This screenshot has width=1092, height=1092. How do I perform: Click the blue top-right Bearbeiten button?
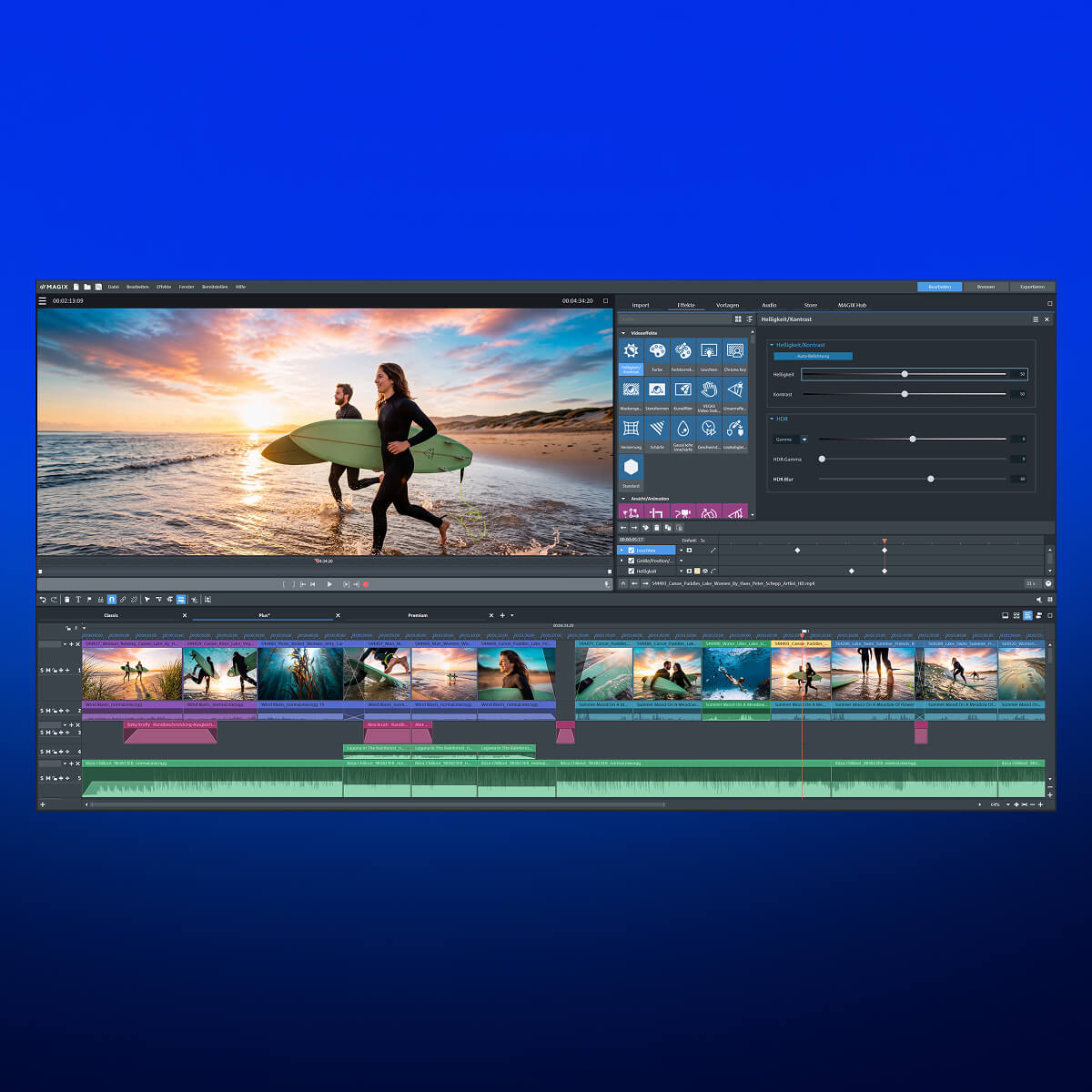[939, 287]
